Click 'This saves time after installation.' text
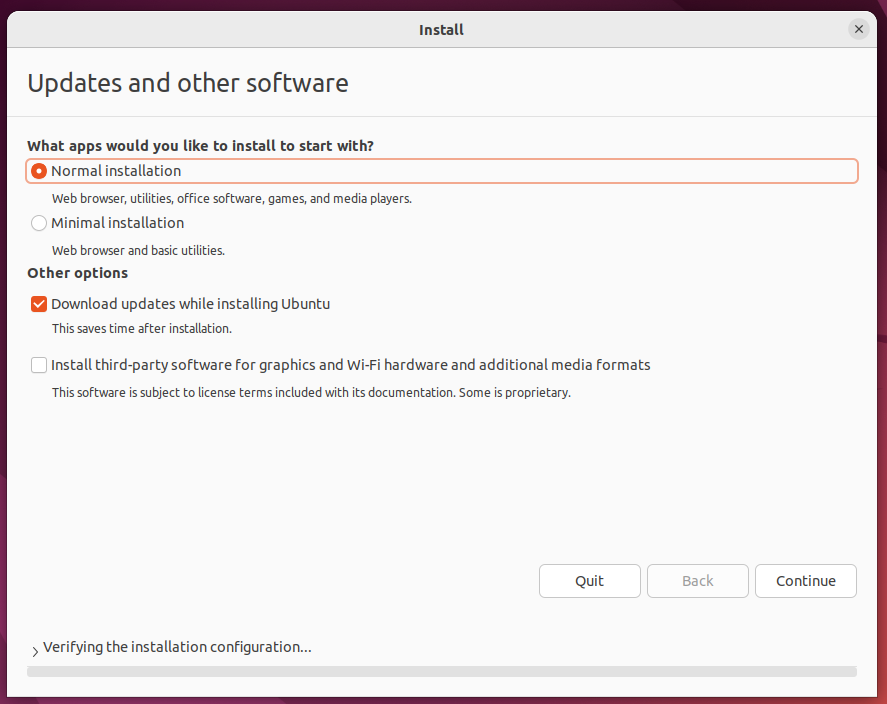The width and height of the screenshot is (887, 704). 142,329
